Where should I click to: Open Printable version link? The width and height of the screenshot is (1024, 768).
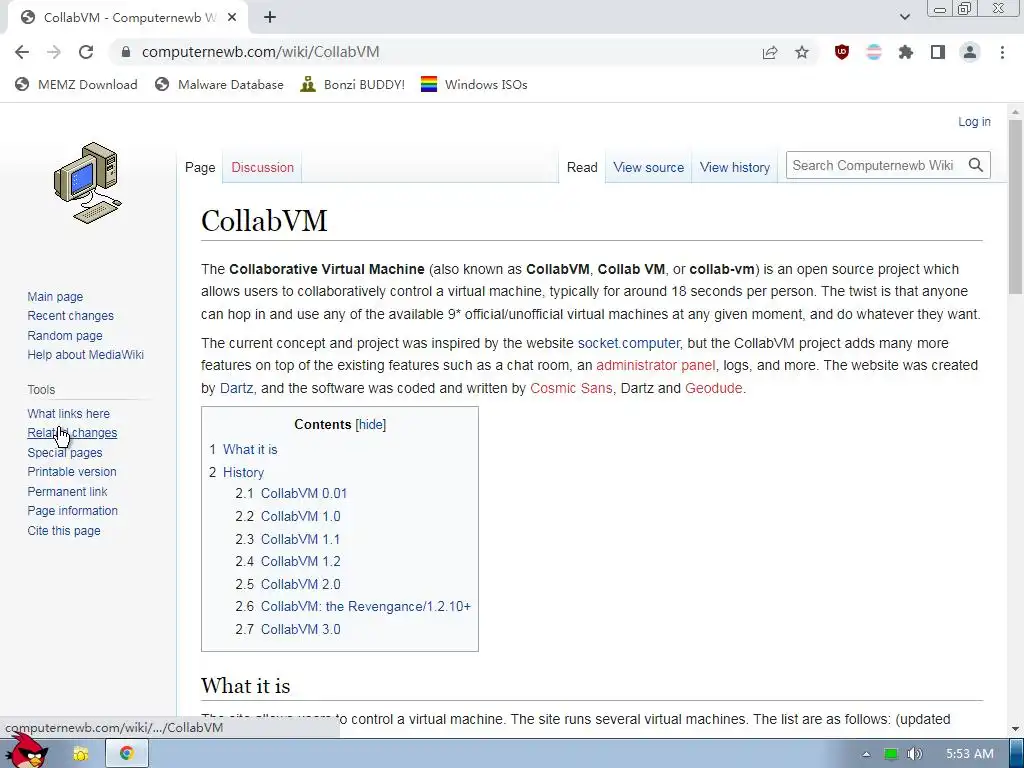[x=72, y=472]
